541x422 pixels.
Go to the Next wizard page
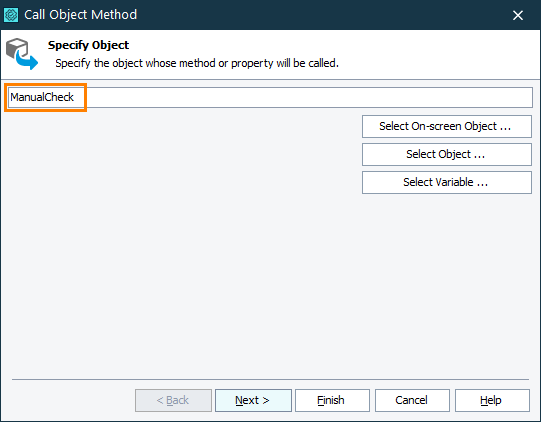point(253,400)
